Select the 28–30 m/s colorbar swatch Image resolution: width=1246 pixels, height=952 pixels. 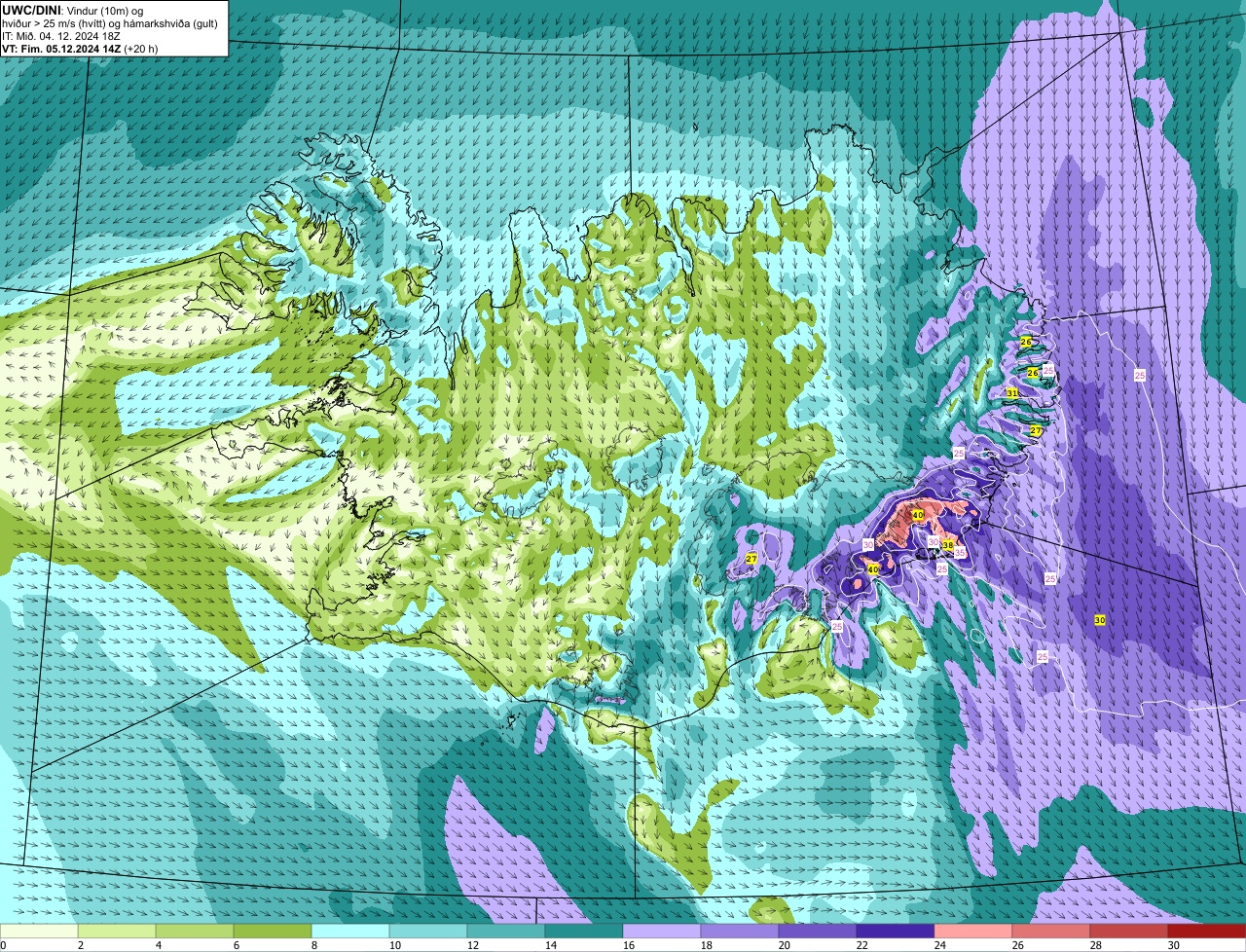(1129, 932)
